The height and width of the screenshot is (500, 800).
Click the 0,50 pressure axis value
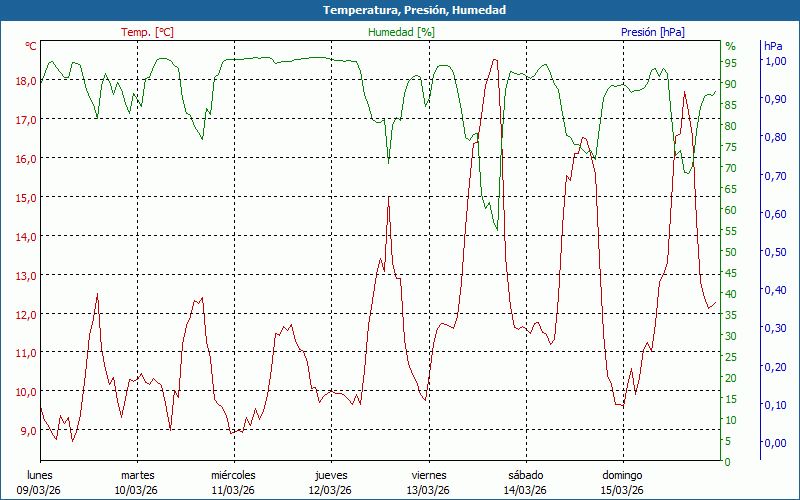(775, 252)
